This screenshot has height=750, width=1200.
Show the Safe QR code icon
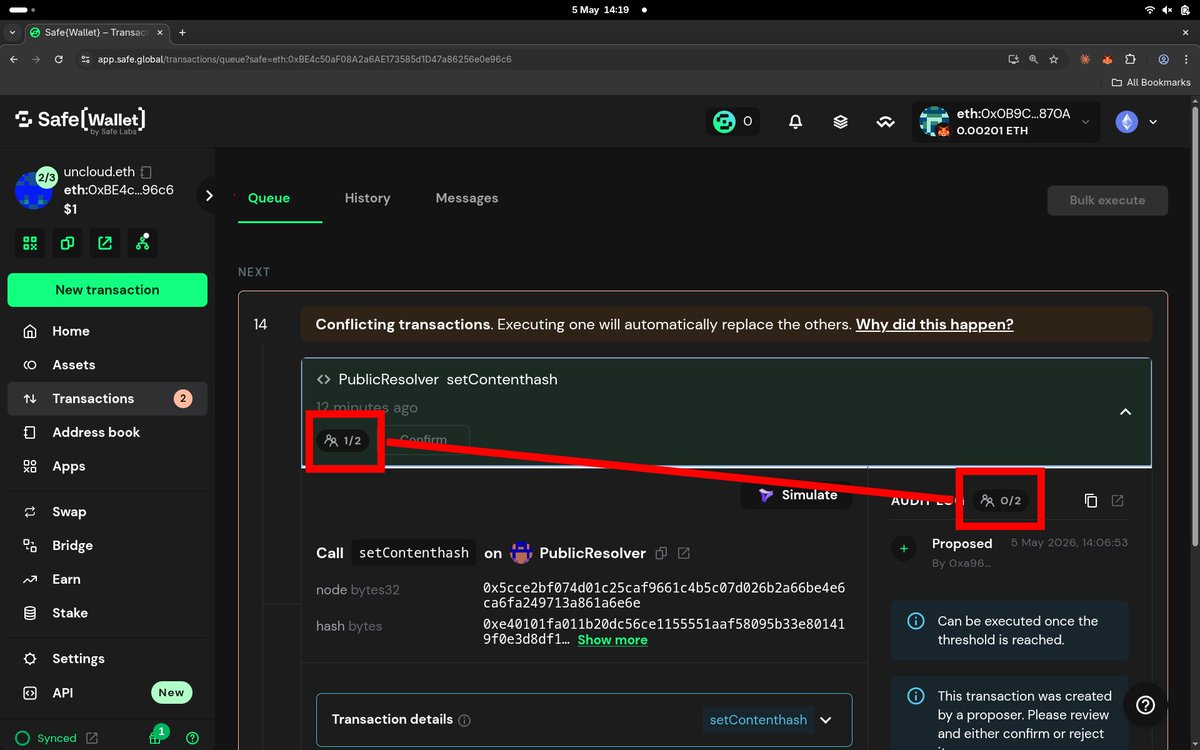pos(30,243)
